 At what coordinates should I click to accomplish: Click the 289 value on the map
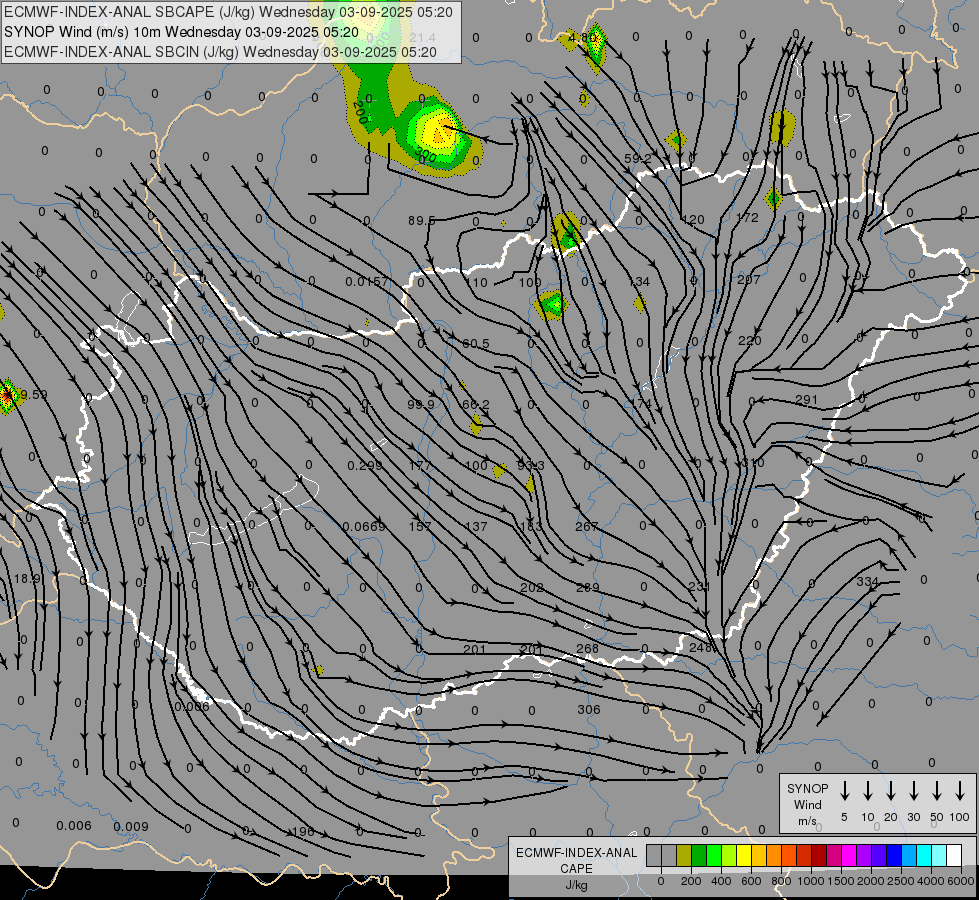[x=588, y=587]
